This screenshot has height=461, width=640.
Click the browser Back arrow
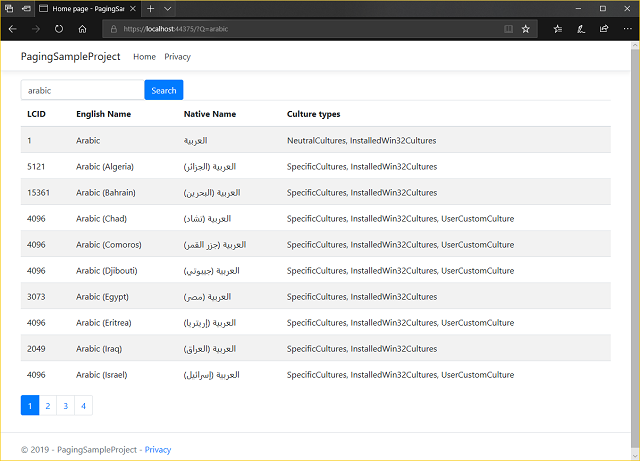point(12,29)
